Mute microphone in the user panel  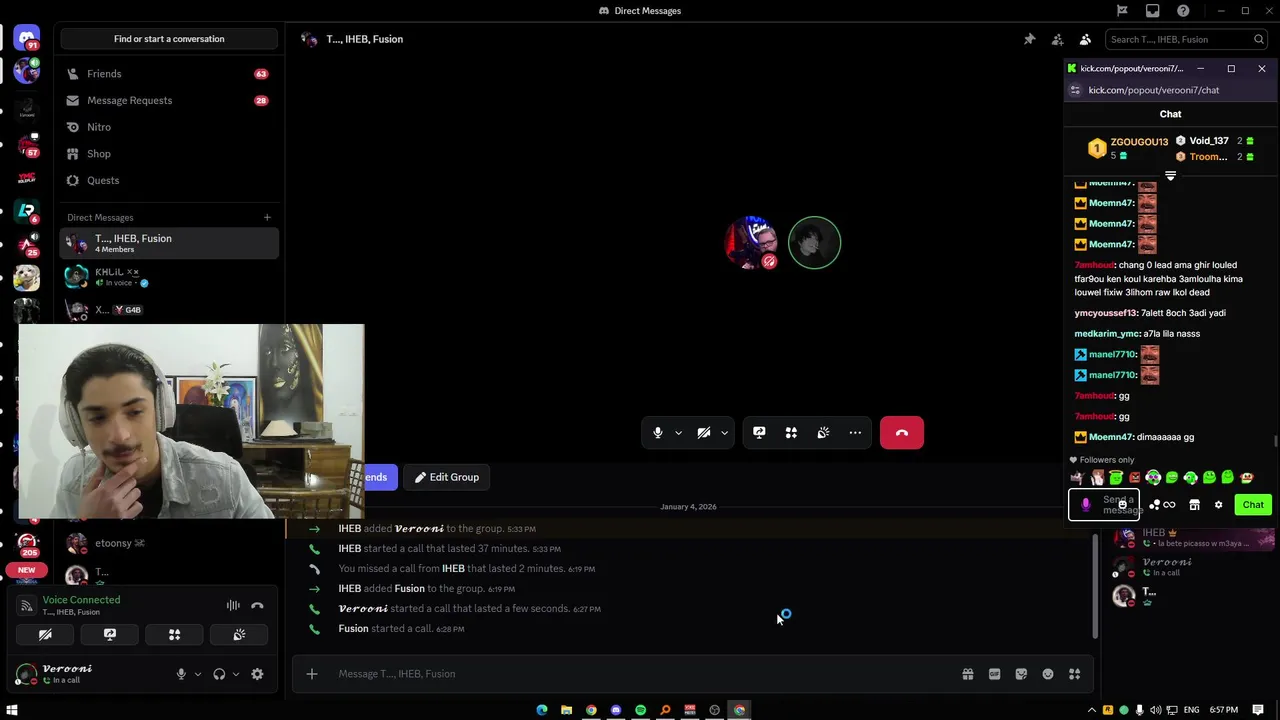point(181,674)
